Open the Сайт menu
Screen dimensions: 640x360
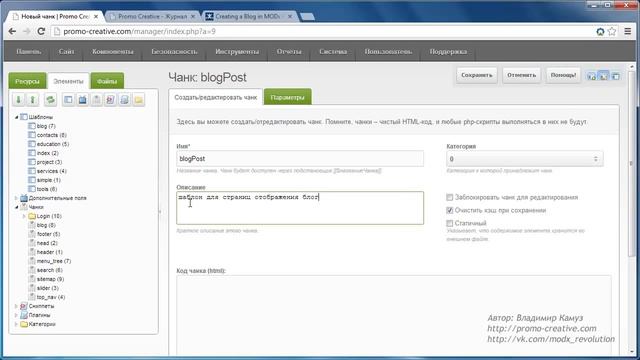pyautogui.click(x=66, y=51)
